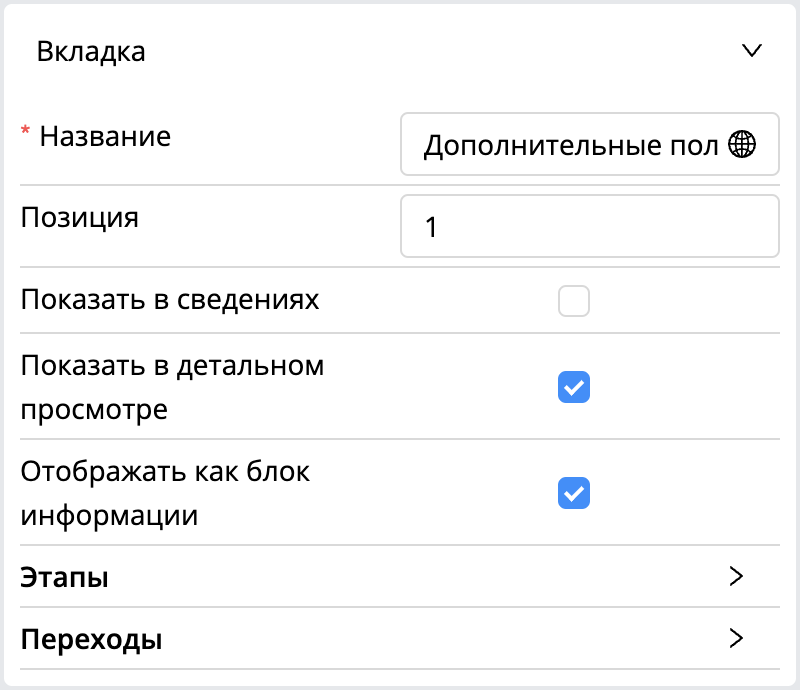800x690 pixels.
Task: Uncheck Отображать как блок информации
Action: (x=574, y=493)
